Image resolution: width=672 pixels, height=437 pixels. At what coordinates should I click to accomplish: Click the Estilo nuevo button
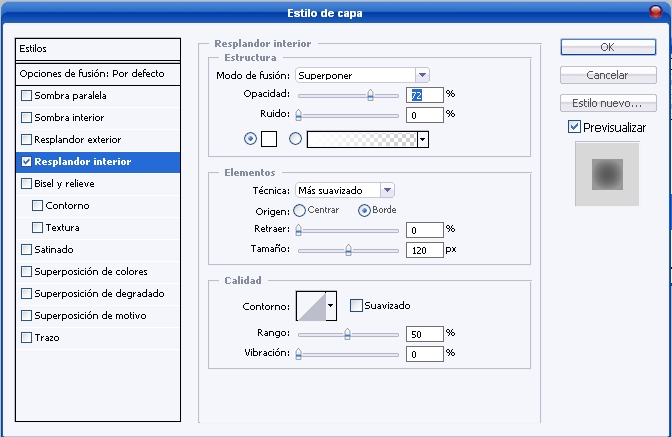(607, 103)
